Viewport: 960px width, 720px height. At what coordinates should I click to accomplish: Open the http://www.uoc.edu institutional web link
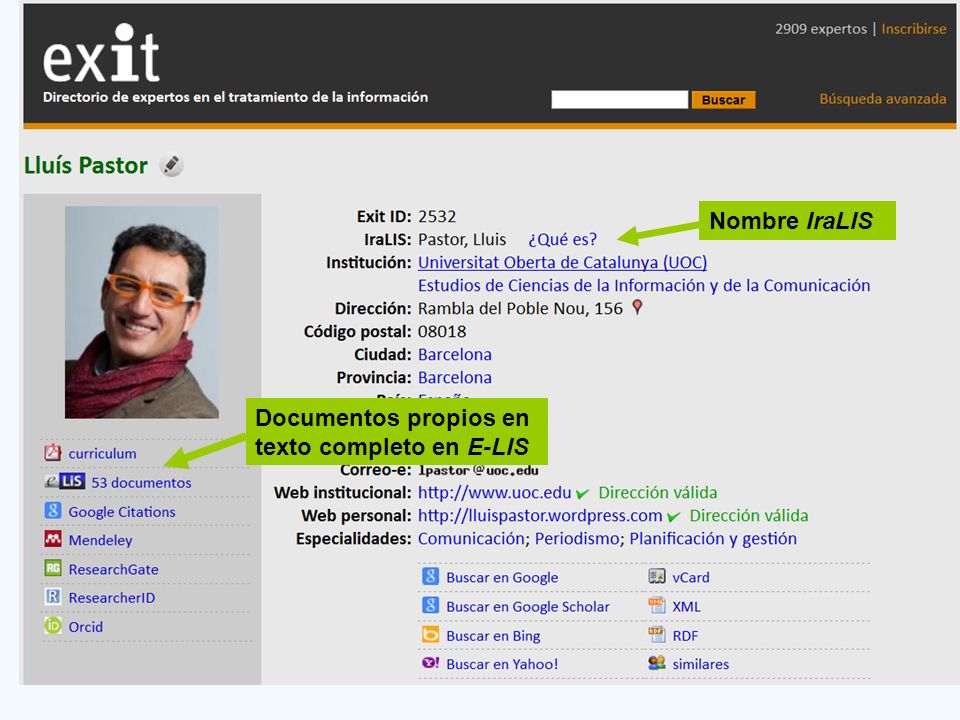click(494, 493)
